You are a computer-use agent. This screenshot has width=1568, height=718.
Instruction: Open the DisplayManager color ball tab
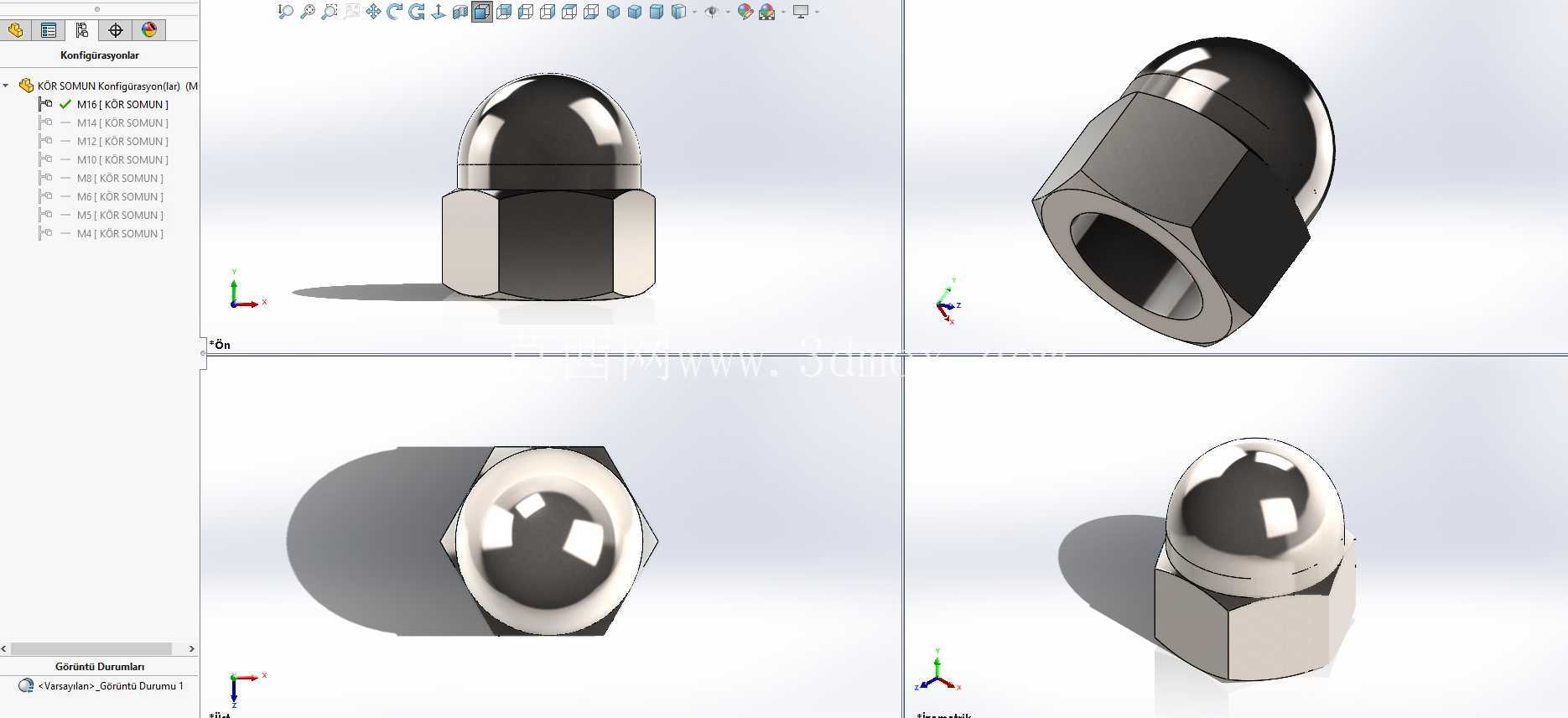(x=149, y=30)
